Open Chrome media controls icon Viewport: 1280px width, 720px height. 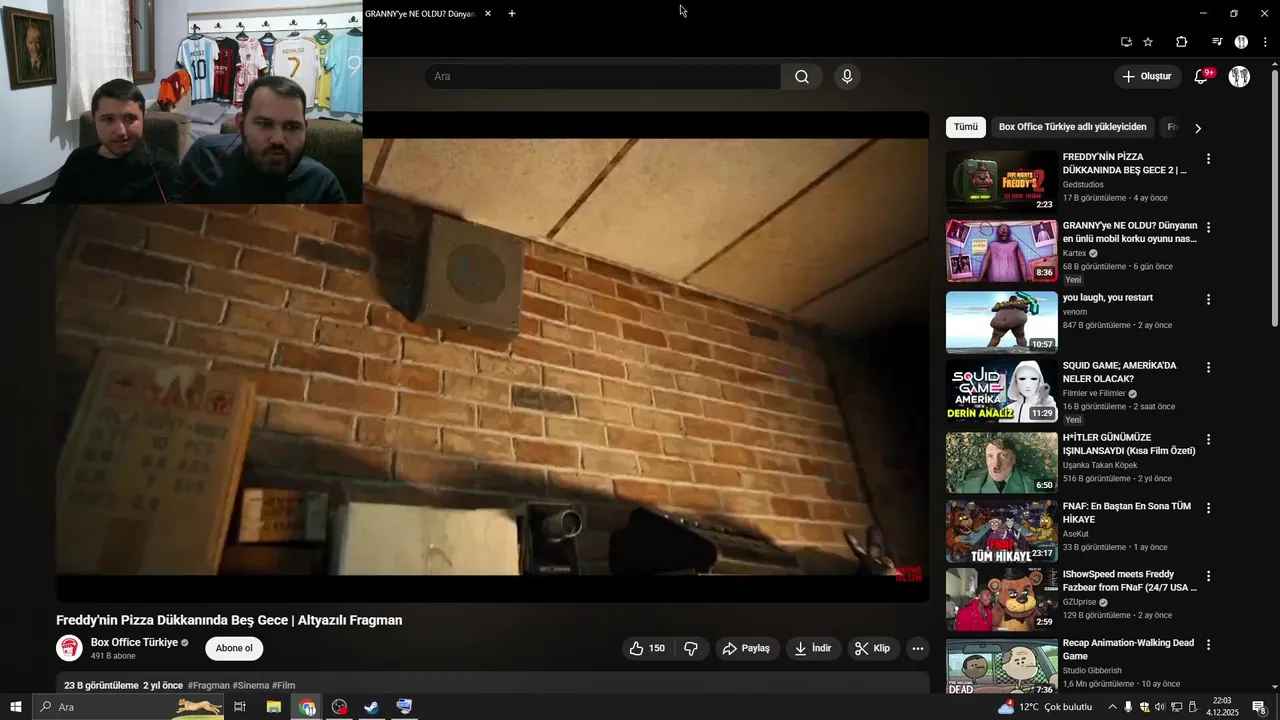pyautogui.click(x=1217, y=42)
